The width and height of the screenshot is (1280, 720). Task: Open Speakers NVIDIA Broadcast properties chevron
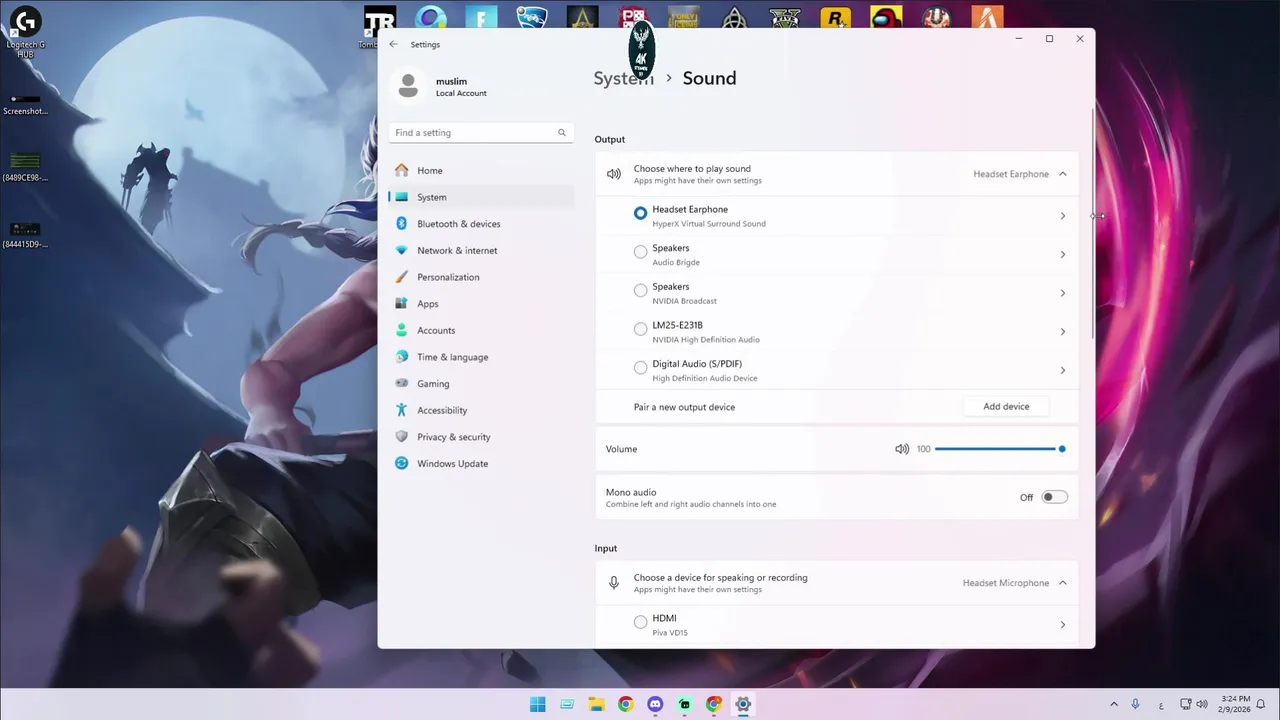[1063, 293]
